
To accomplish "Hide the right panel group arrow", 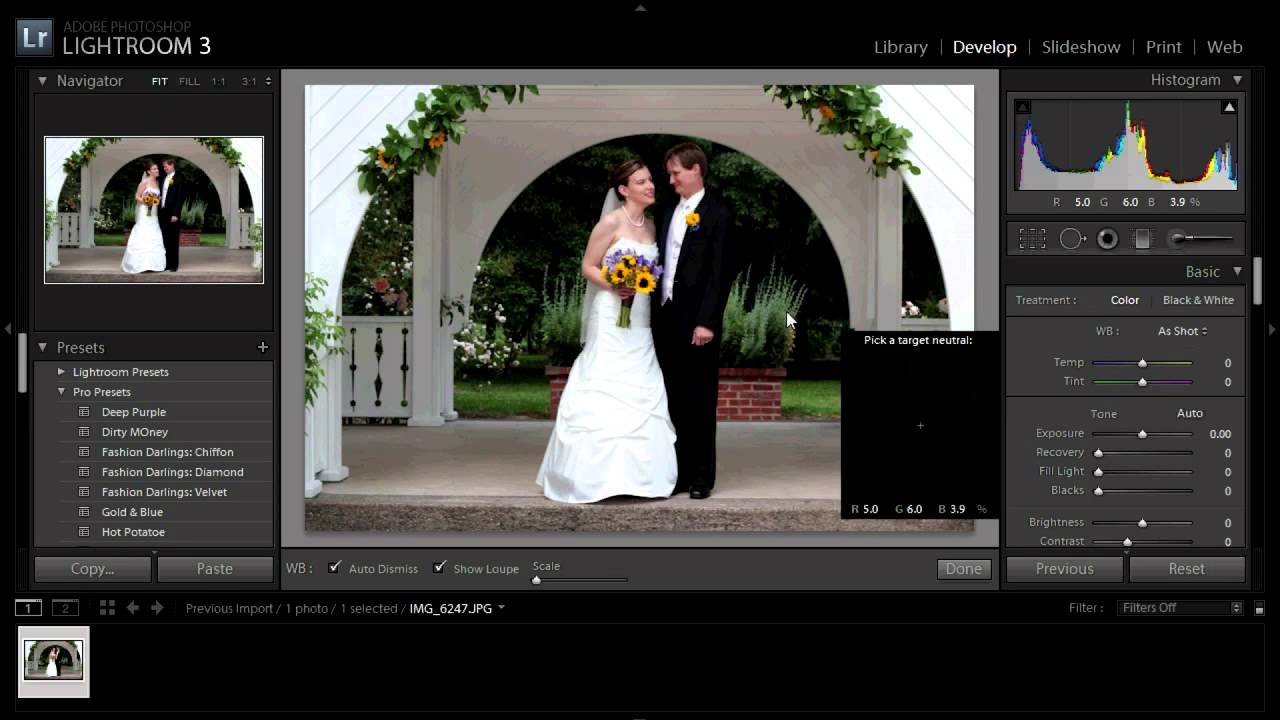I will pyautogui.click(x=1272, y=328).
